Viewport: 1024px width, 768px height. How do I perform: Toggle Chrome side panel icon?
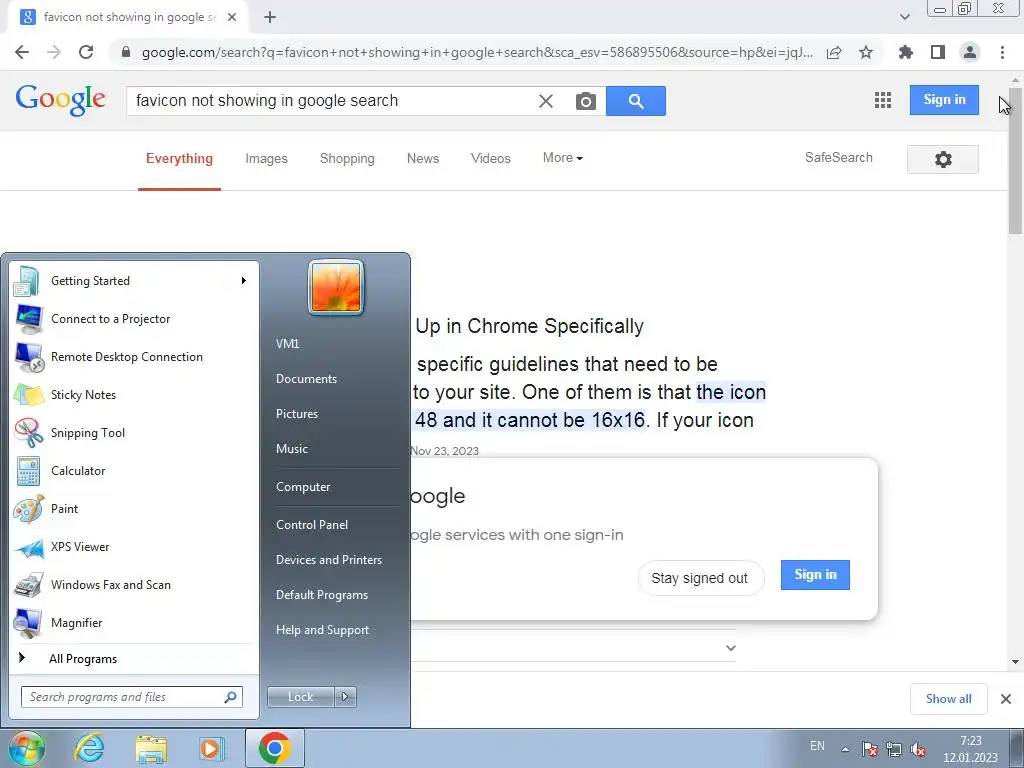point(938,52)
